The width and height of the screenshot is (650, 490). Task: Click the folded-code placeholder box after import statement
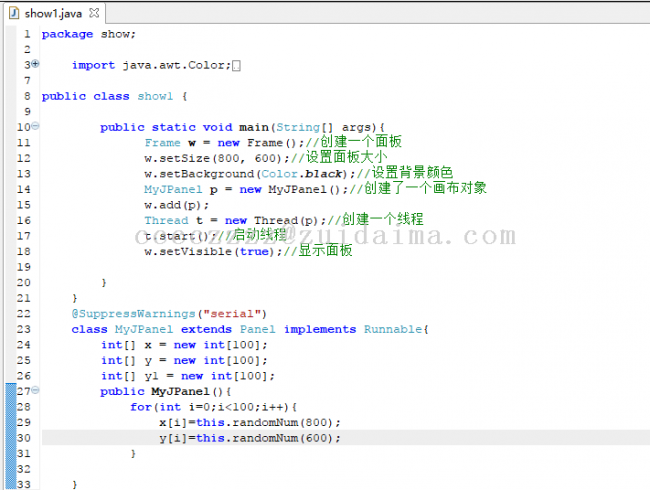point(236,66)
